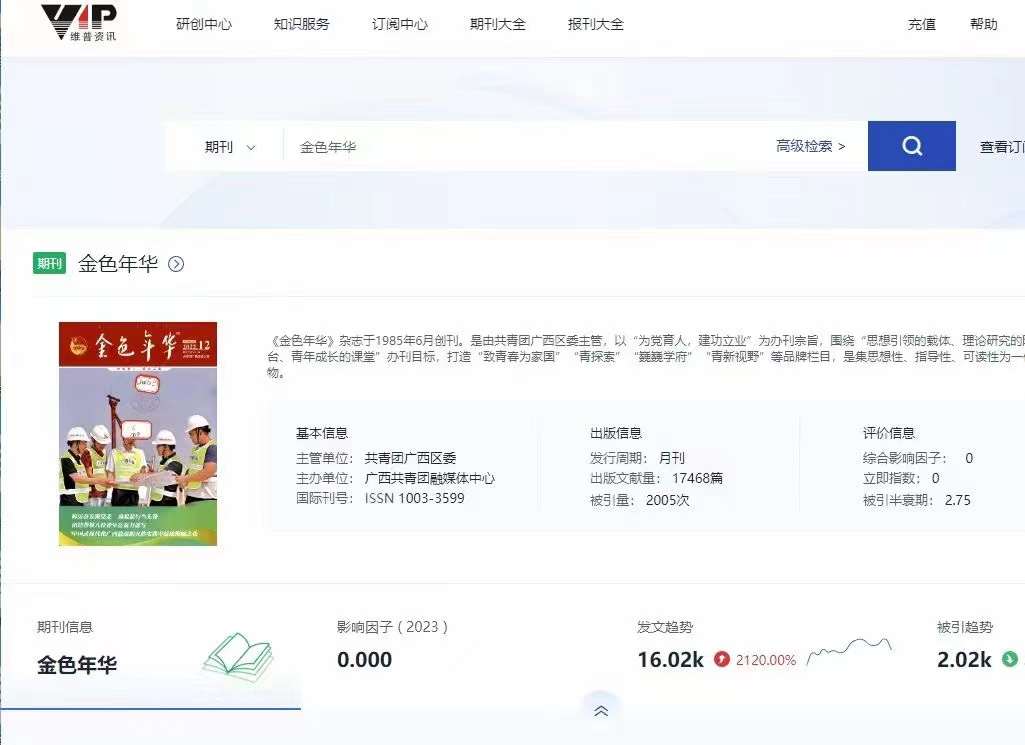Click the 2.02k citation trend value

pyautogui.click(x=964, y=659)
